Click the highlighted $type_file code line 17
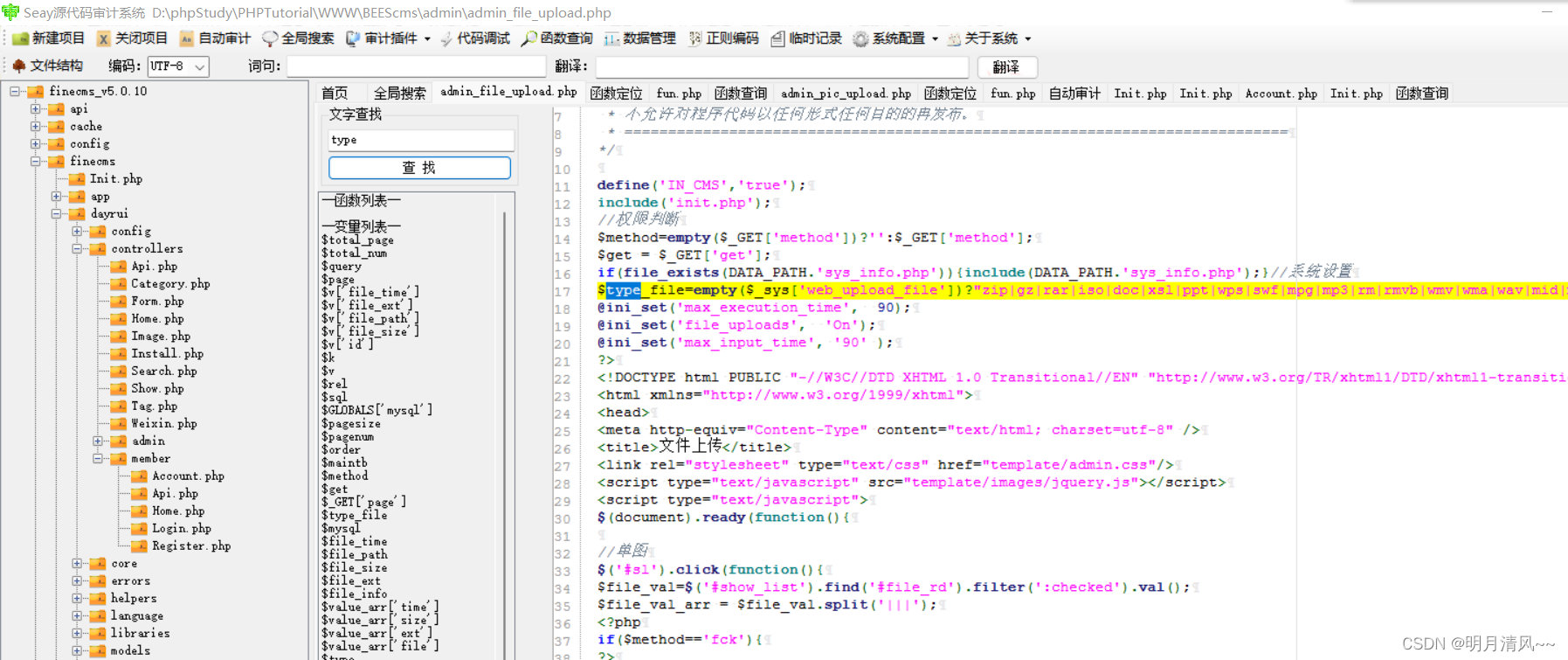 tap(1081, 290)
